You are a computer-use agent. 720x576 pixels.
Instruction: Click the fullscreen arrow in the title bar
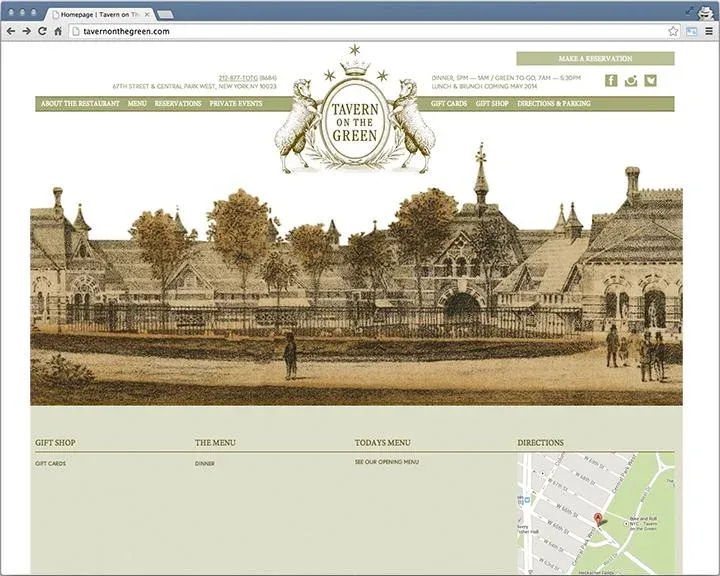tap(690, 11)
